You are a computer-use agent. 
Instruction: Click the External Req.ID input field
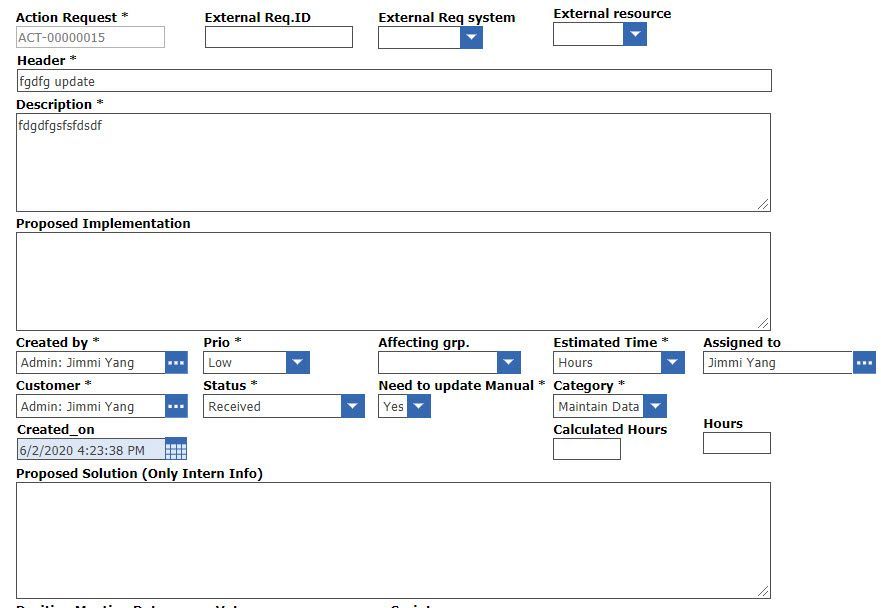pos(278,38)
